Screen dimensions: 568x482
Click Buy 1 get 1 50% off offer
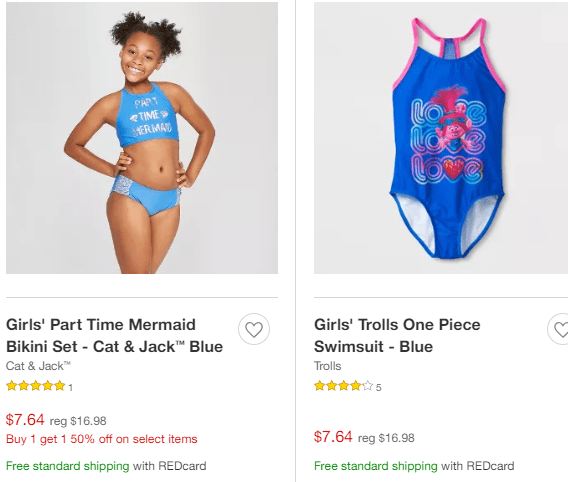point(102,439)
